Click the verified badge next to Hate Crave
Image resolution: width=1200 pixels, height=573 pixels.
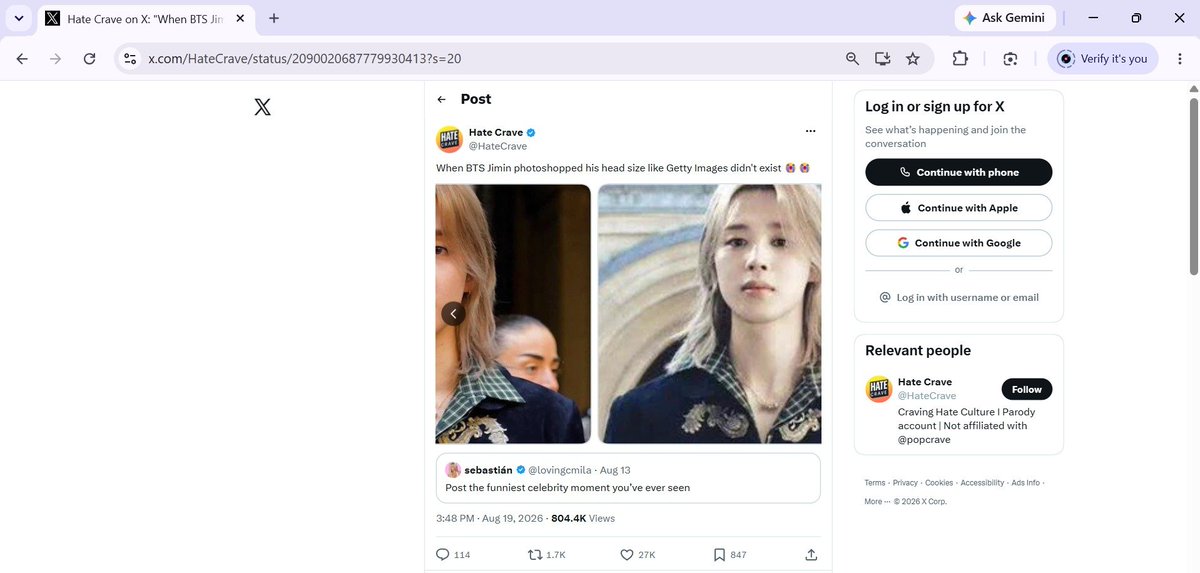pos(532,132)
